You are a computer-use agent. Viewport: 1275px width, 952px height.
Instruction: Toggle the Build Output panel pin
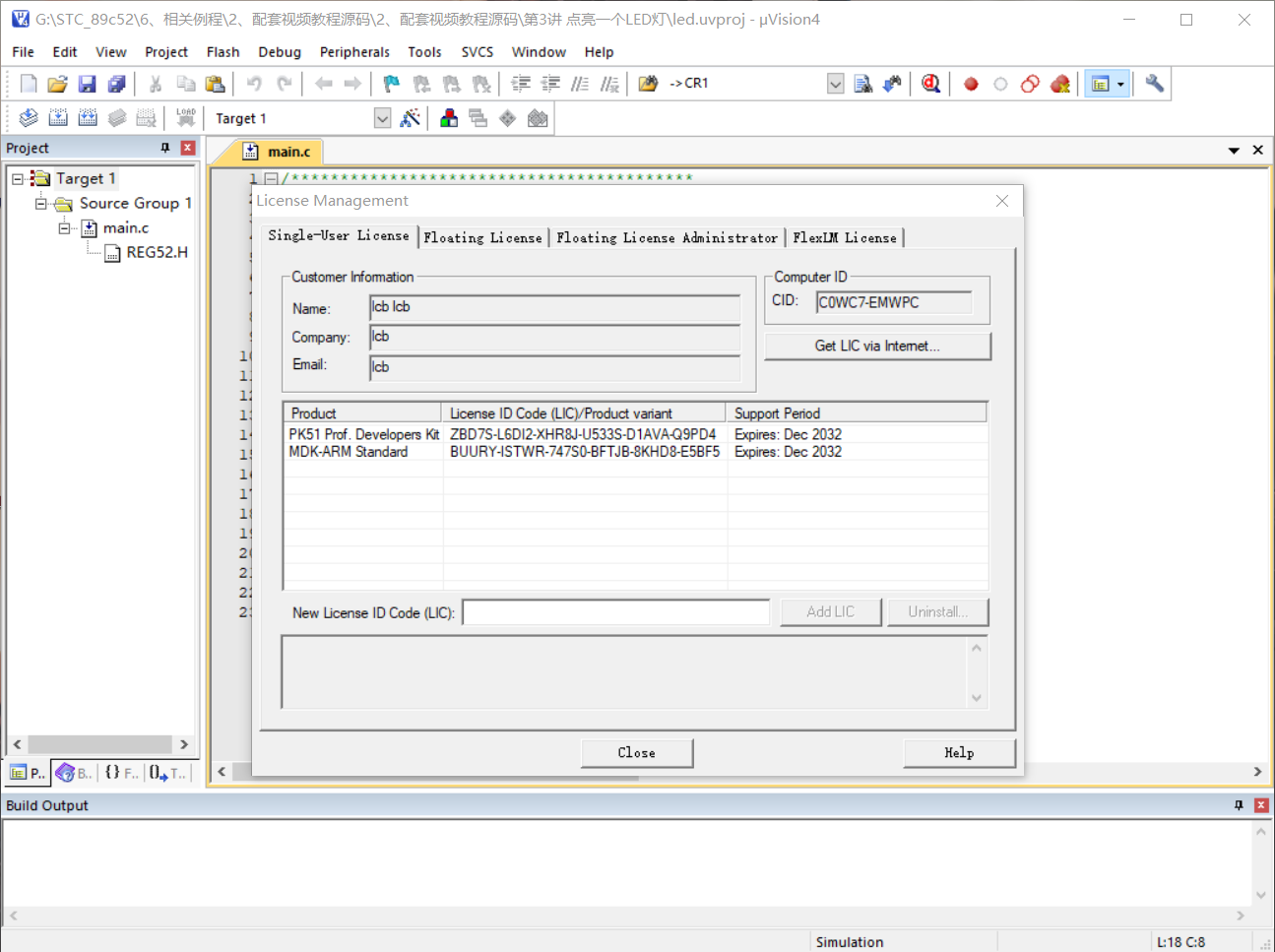1239,805
